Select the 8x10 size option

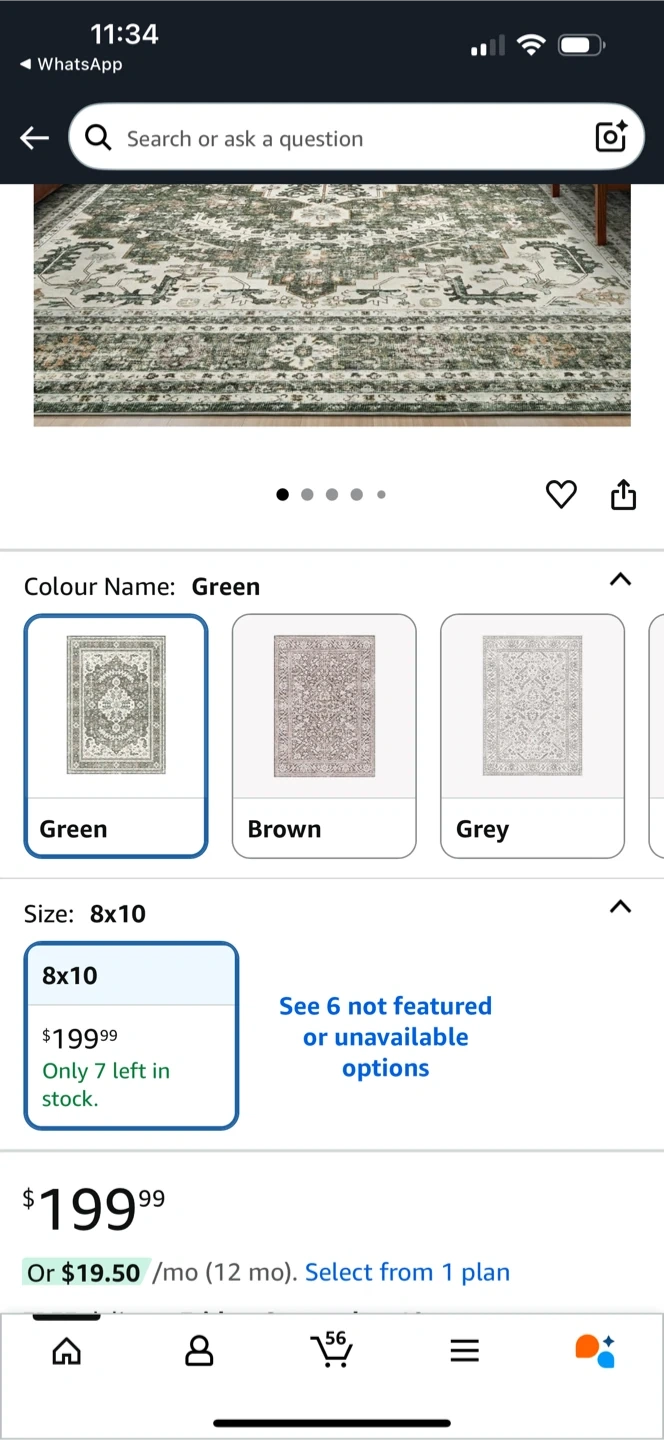(x=131, y=1035)
